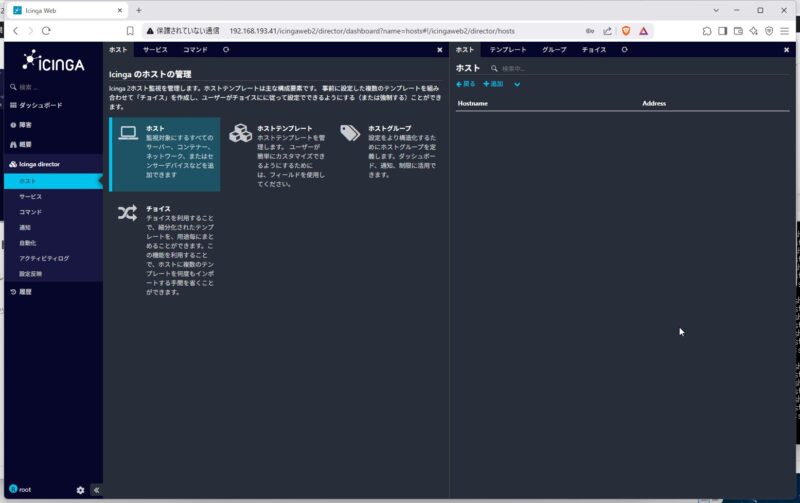Open Brave Rewards triangle icon

[643, 31]
